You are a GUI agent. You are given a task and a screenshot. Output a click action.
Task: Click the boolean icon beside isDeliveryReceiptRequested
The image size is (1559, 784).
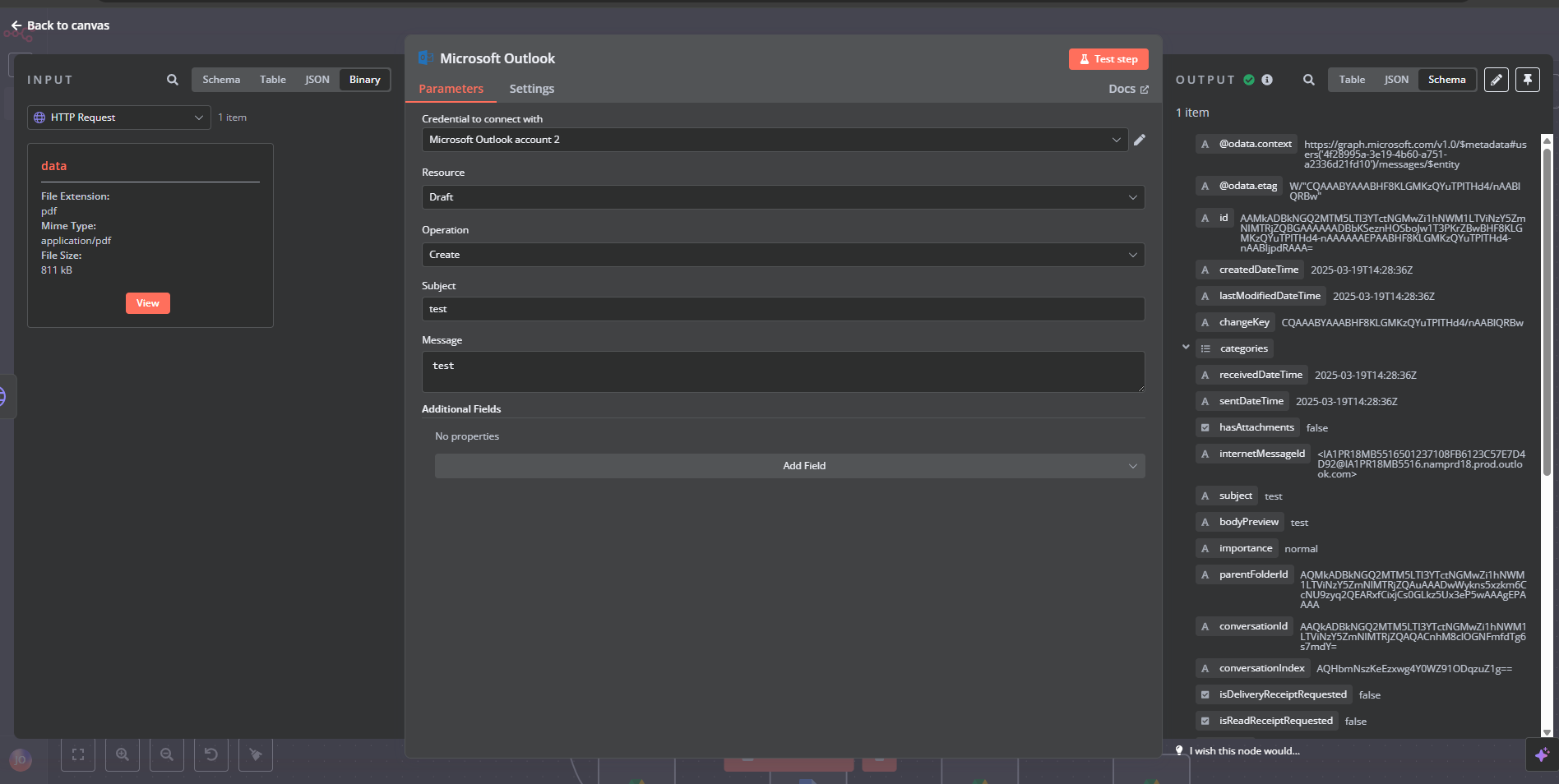1205,695
